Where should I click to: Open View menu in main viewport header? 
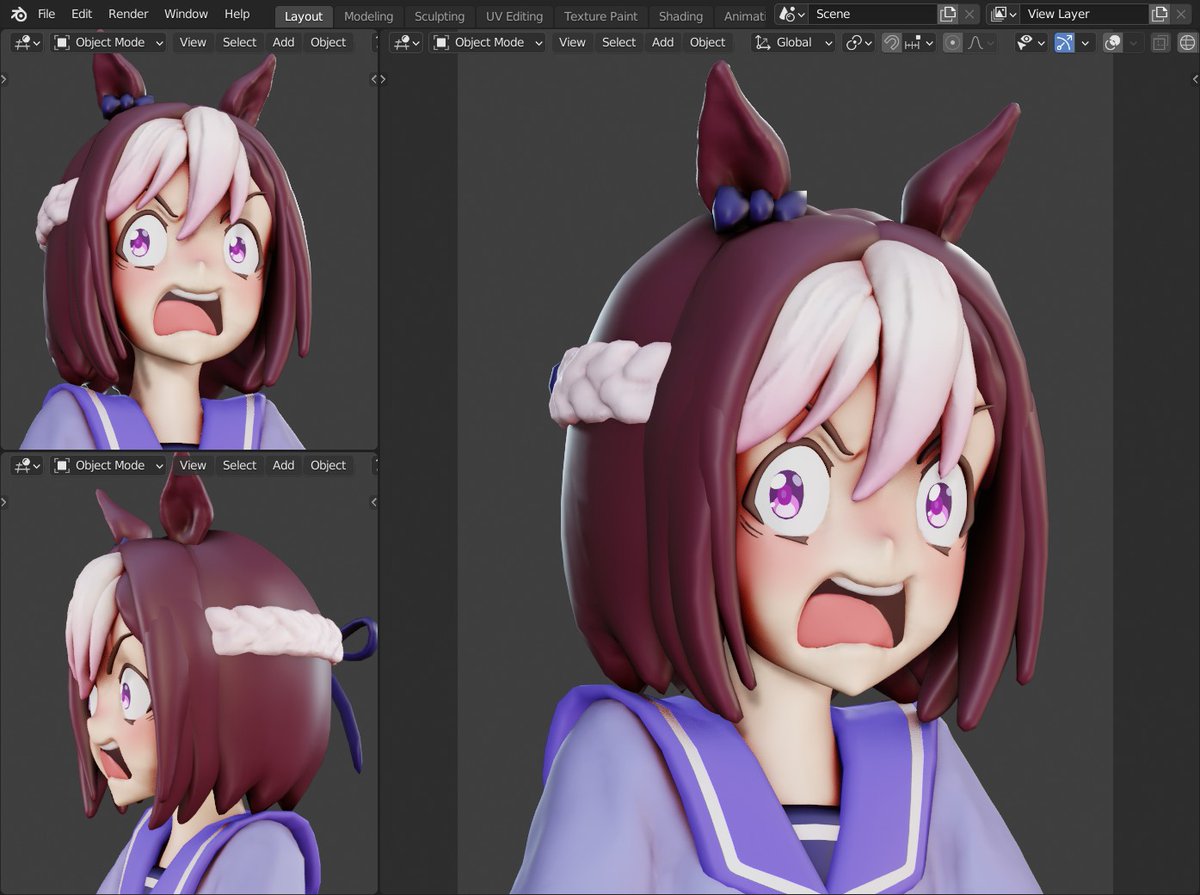[x=572, y=42]
